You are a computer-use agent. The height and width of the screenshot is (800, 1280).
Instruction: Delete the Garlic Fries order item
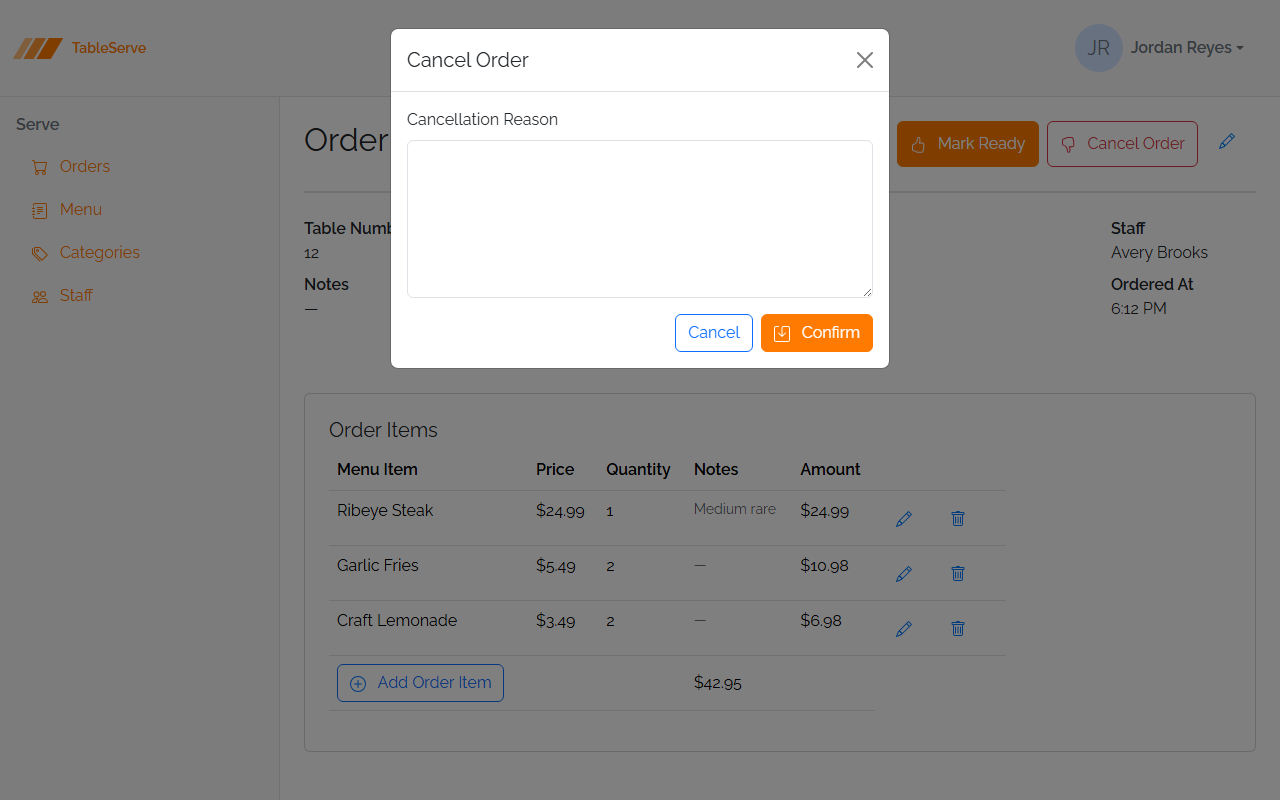pyautogui.click(x=958, y=574)
